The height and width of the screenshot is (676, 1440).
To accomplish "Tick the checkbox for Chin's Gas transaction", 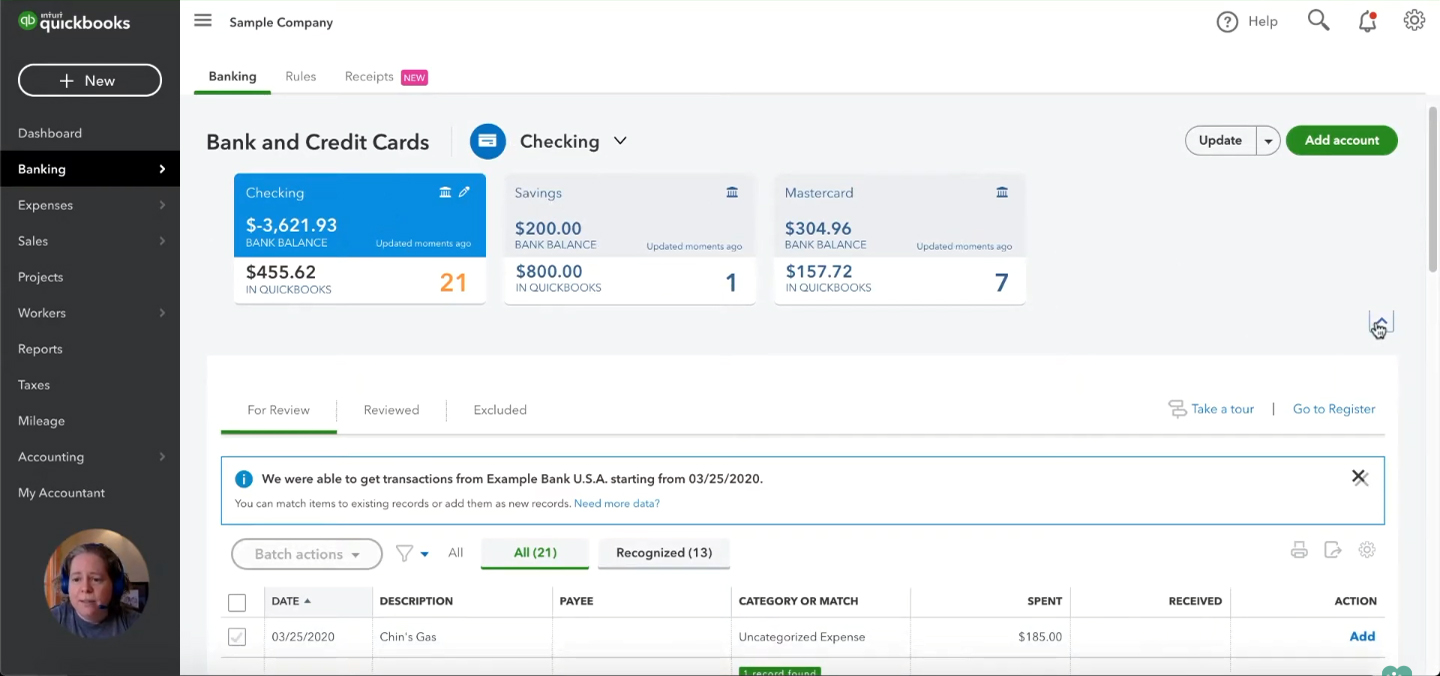I will click(x=237, y=637).
